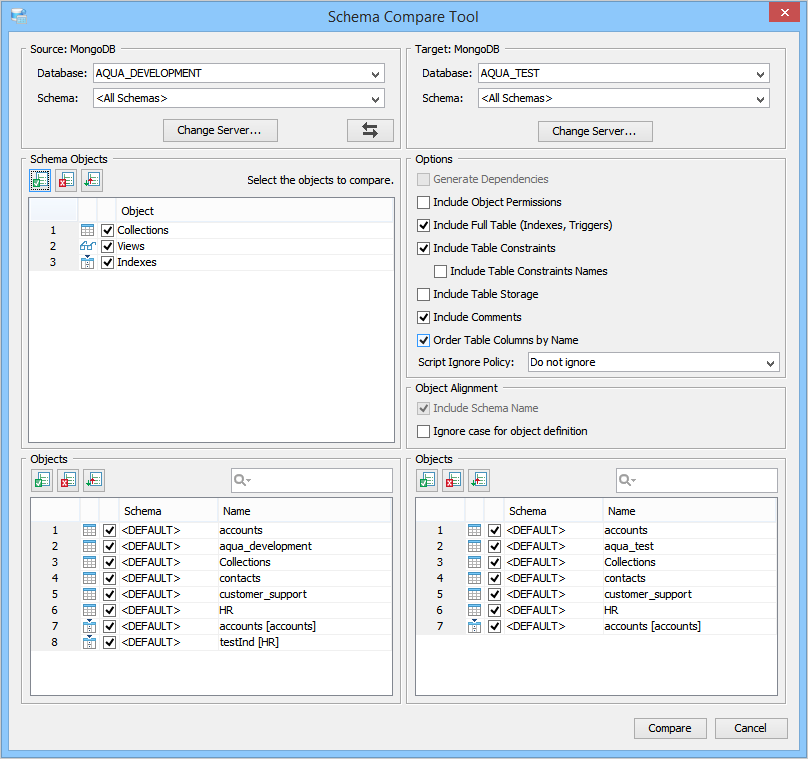This screenshot has height=759, width=808.
Task: Click index icon of target accounts [accounts] row
Action: (475, 626)
